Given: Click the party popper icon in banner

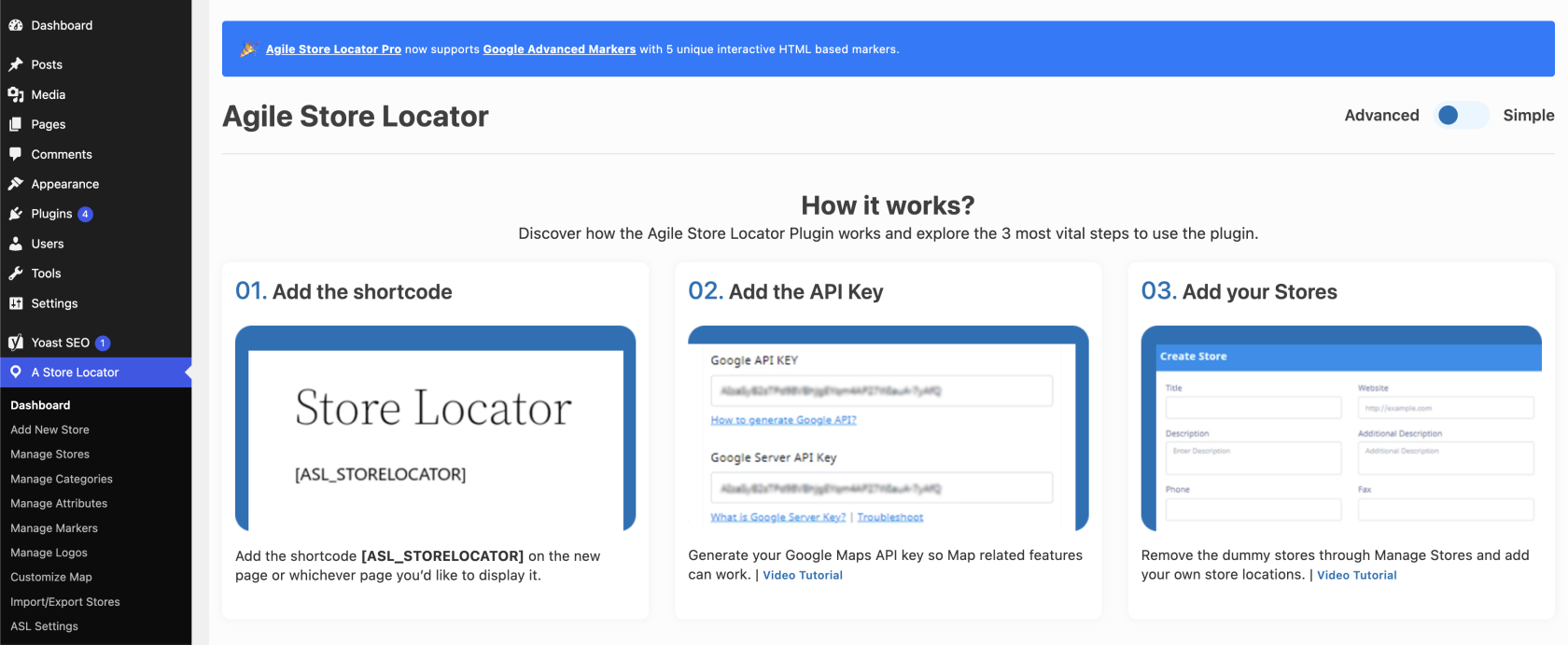Looking at the screenshot, I should 248,49.
